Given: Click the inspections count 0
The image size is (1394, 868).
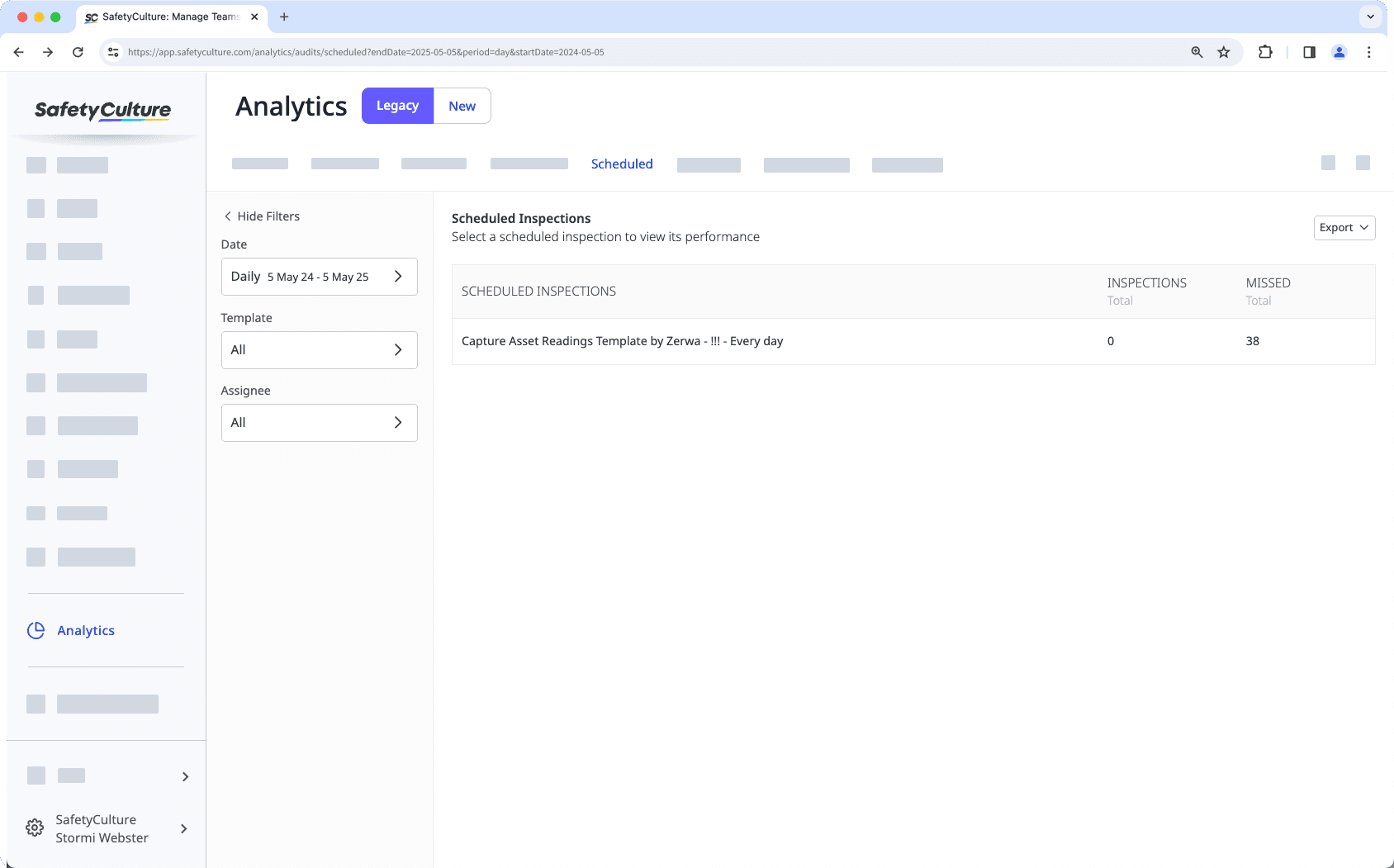Looking at the screenshot, I should tap(1111, 341).
